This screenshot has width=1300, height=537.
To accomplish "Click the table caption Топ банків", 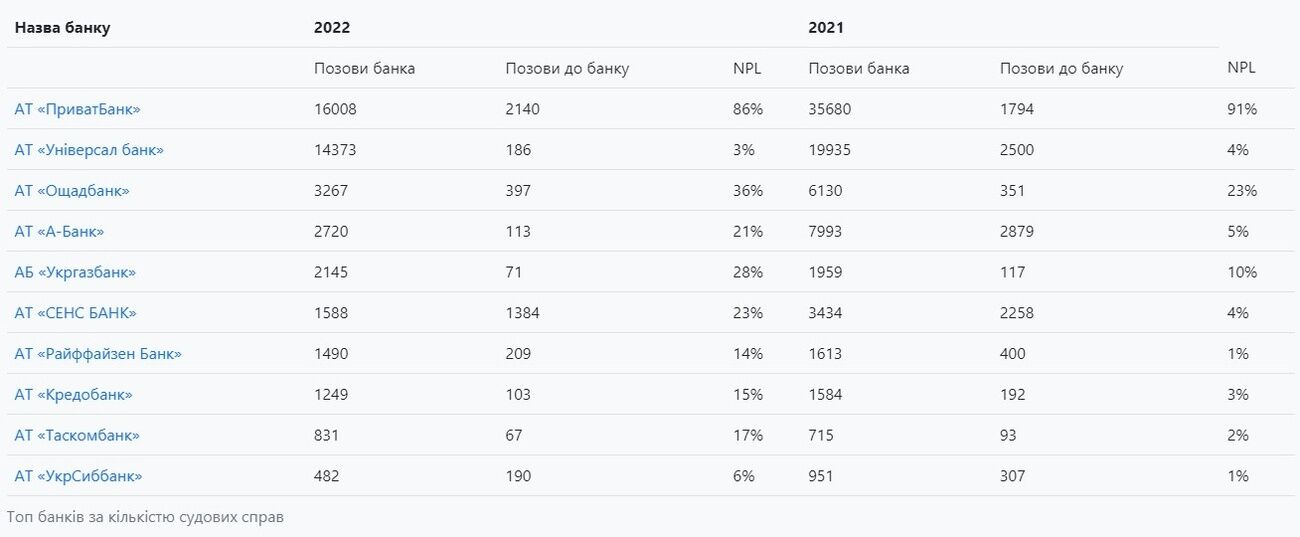I will click(145, 518).
